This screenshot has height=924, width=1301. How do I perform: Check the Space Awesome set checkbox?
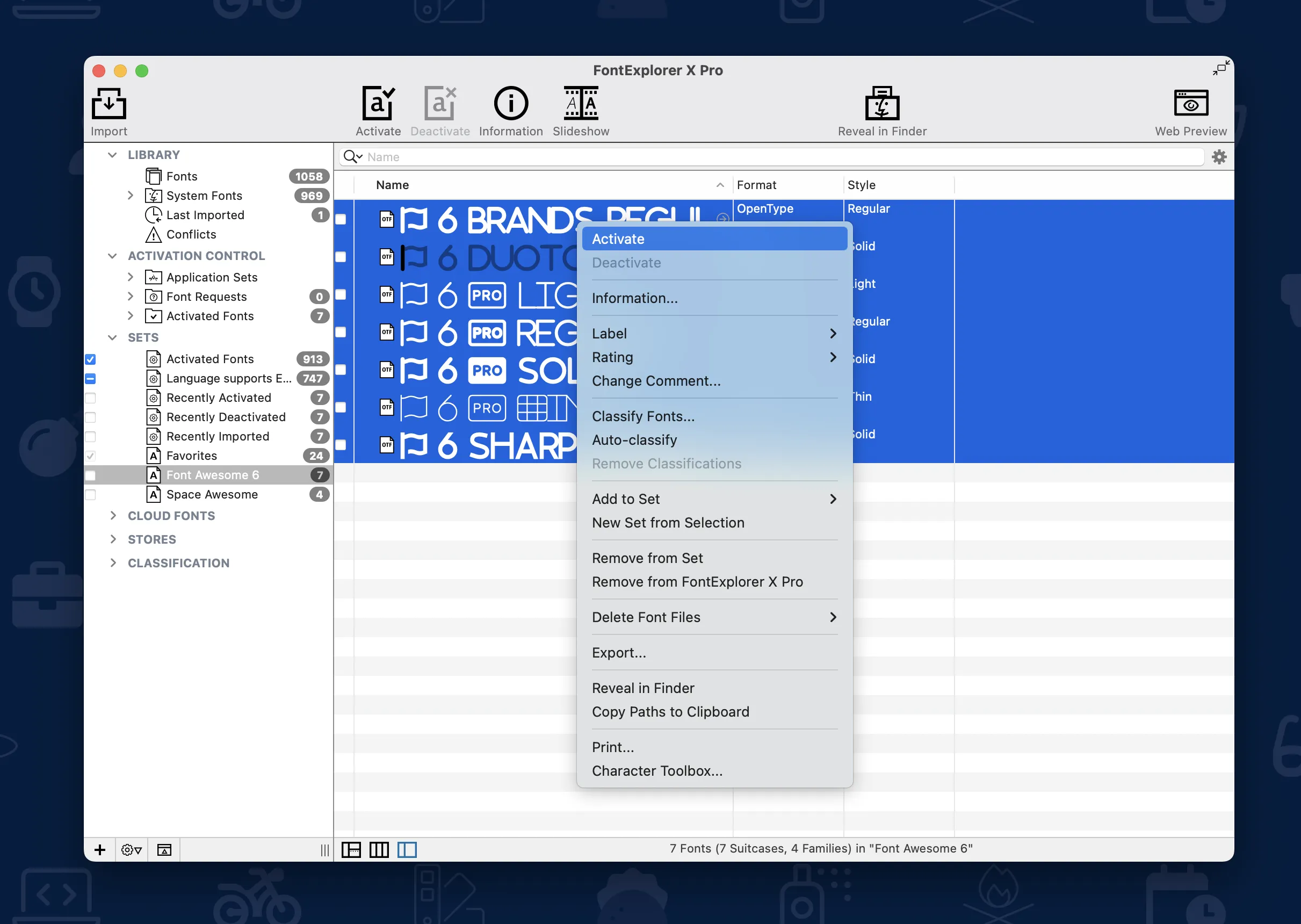[90, 494]
